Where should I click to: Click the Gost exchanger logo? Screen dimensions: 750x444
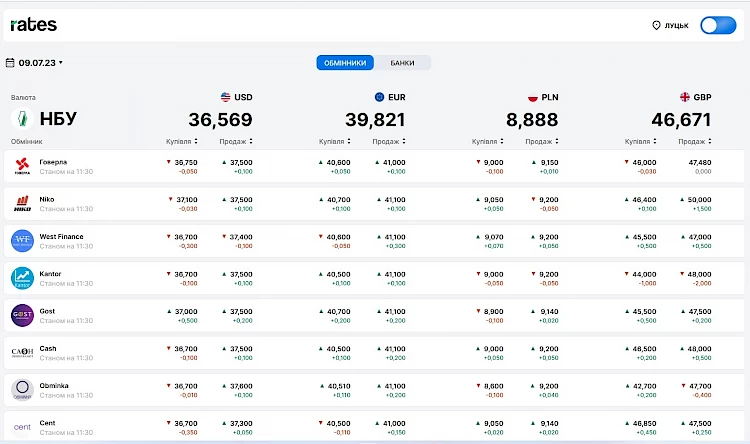(x=22, y=315)
